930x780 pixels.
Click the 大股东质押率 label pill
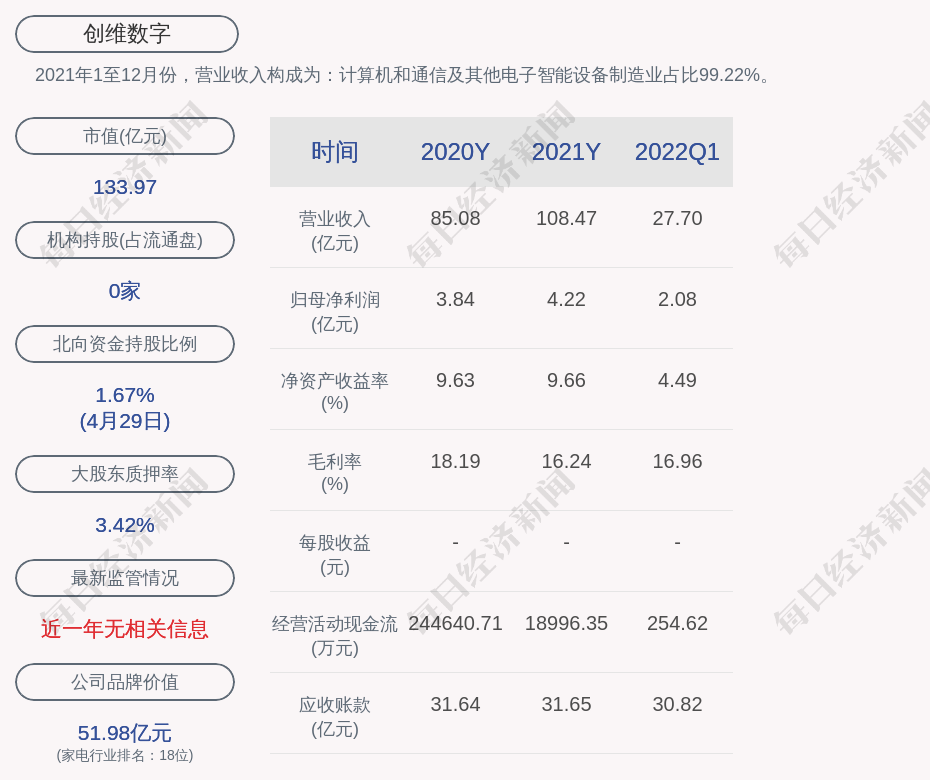click(125, 473)
